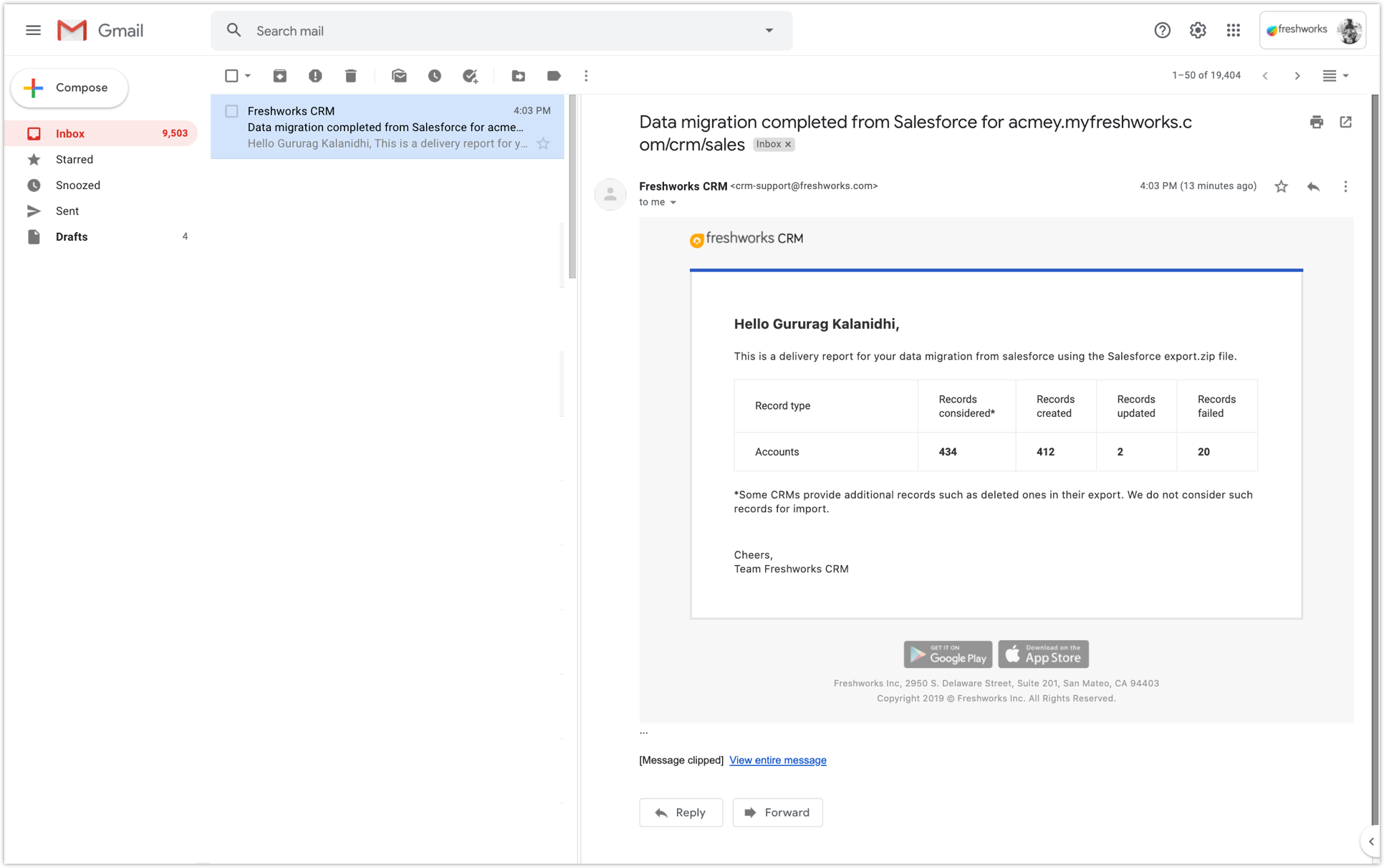Delete the email with trash icon
The height and width of the screenshot is (868, 1384).
350,76
